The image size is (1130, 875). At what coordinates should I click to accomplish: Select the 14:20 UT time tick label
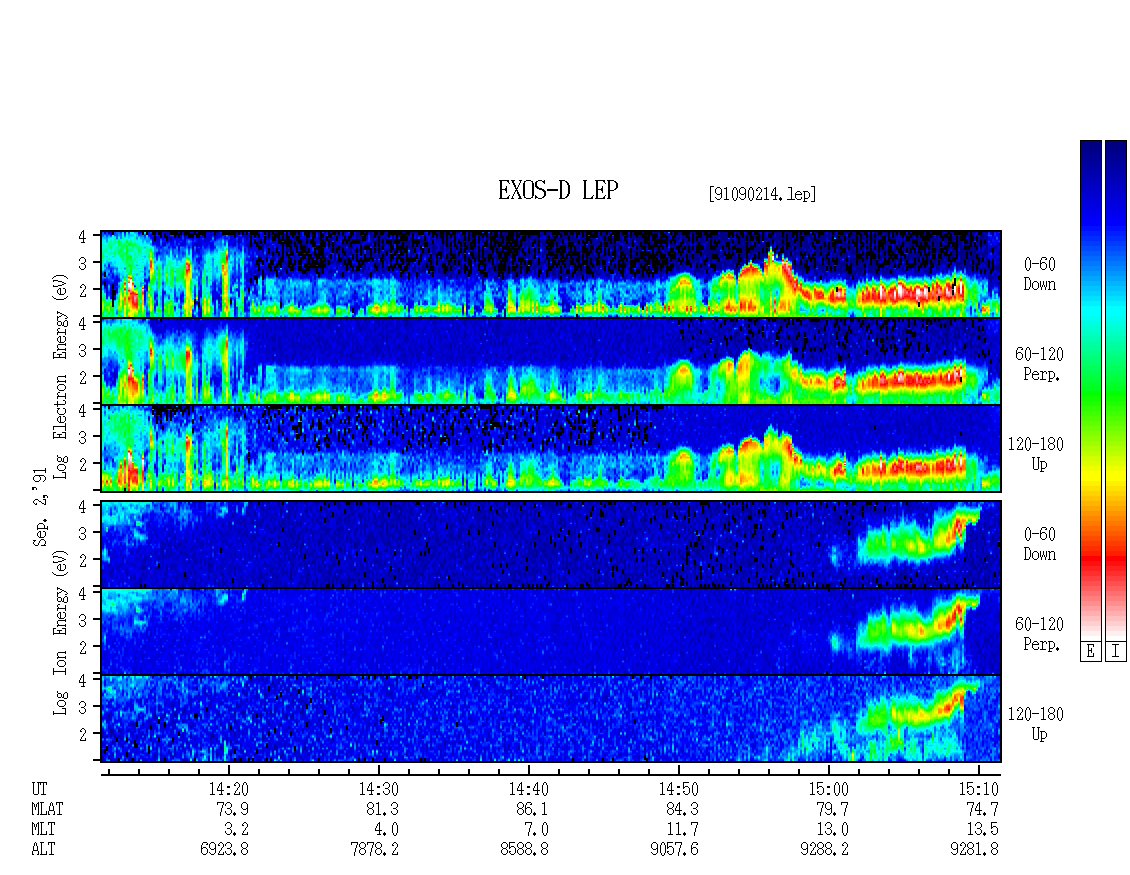tap(228, 789)
